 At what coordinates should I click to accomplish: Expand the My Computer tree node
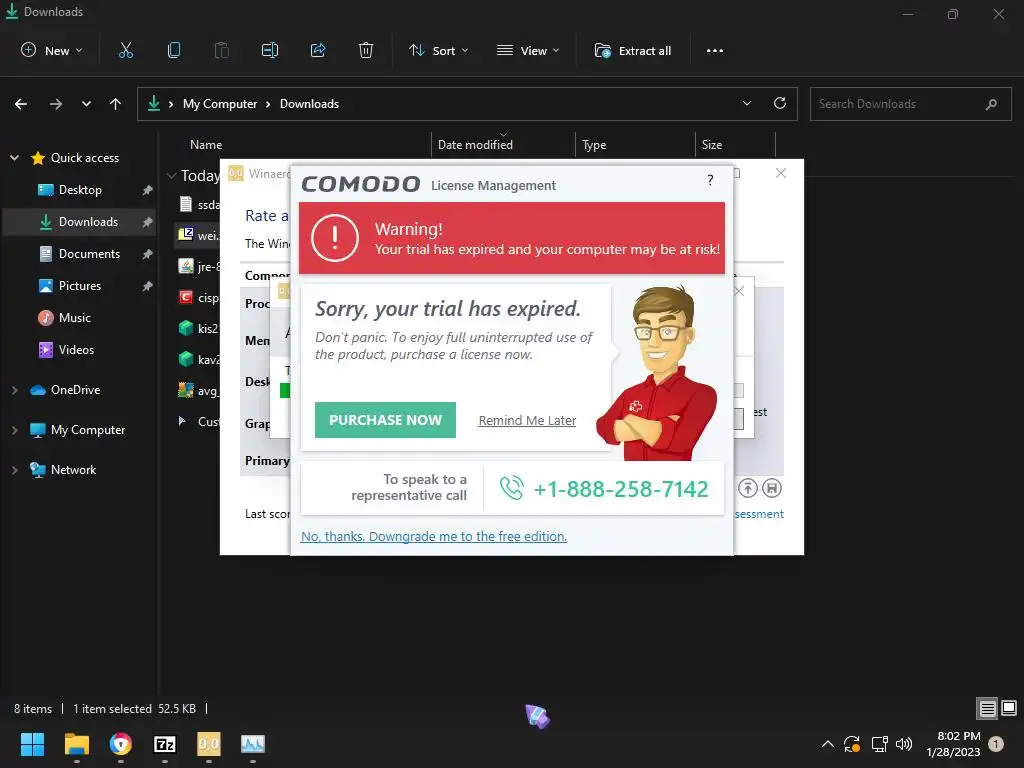[14, 430]
